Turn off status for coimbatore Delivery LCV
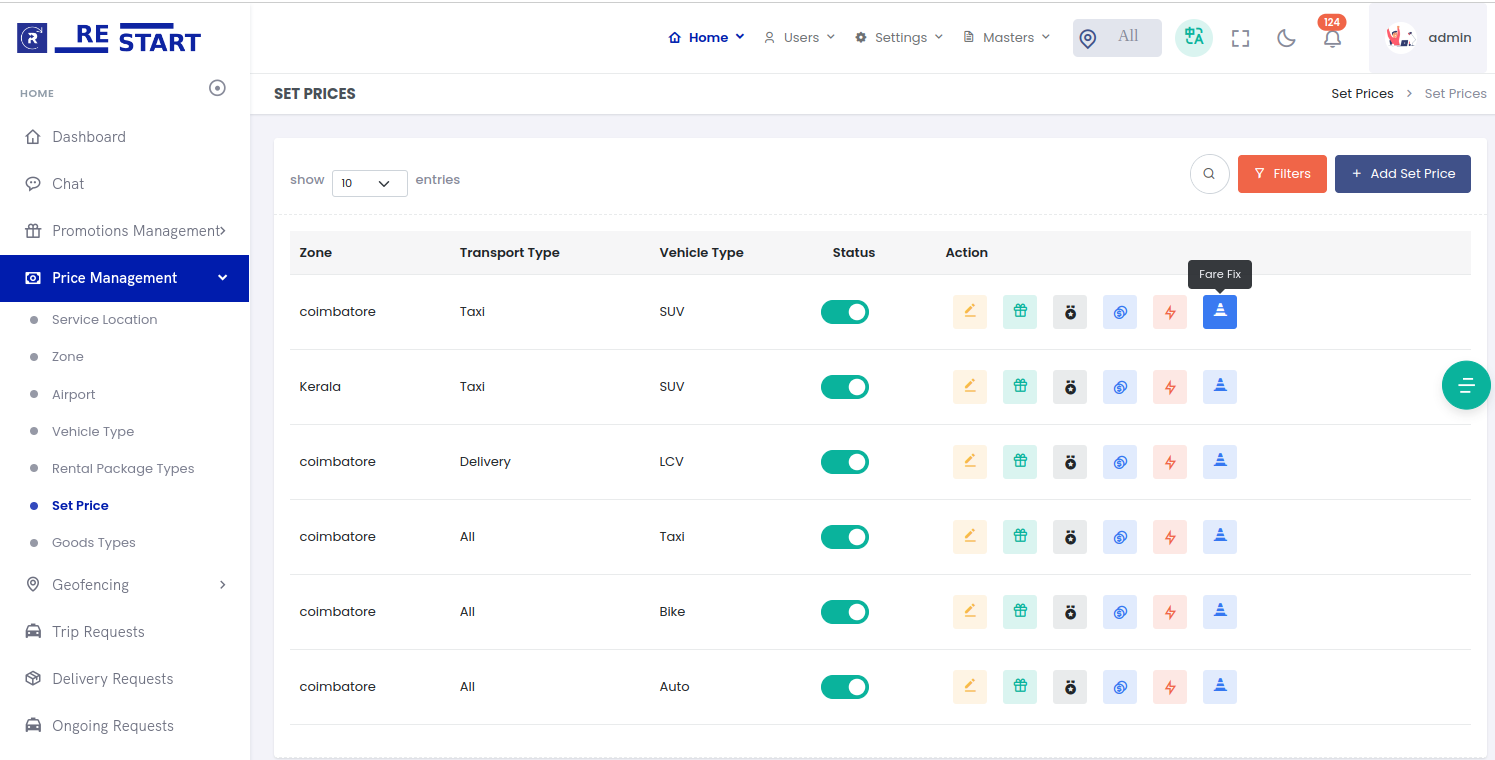The image size is (1495, 760). pos(845,462)
